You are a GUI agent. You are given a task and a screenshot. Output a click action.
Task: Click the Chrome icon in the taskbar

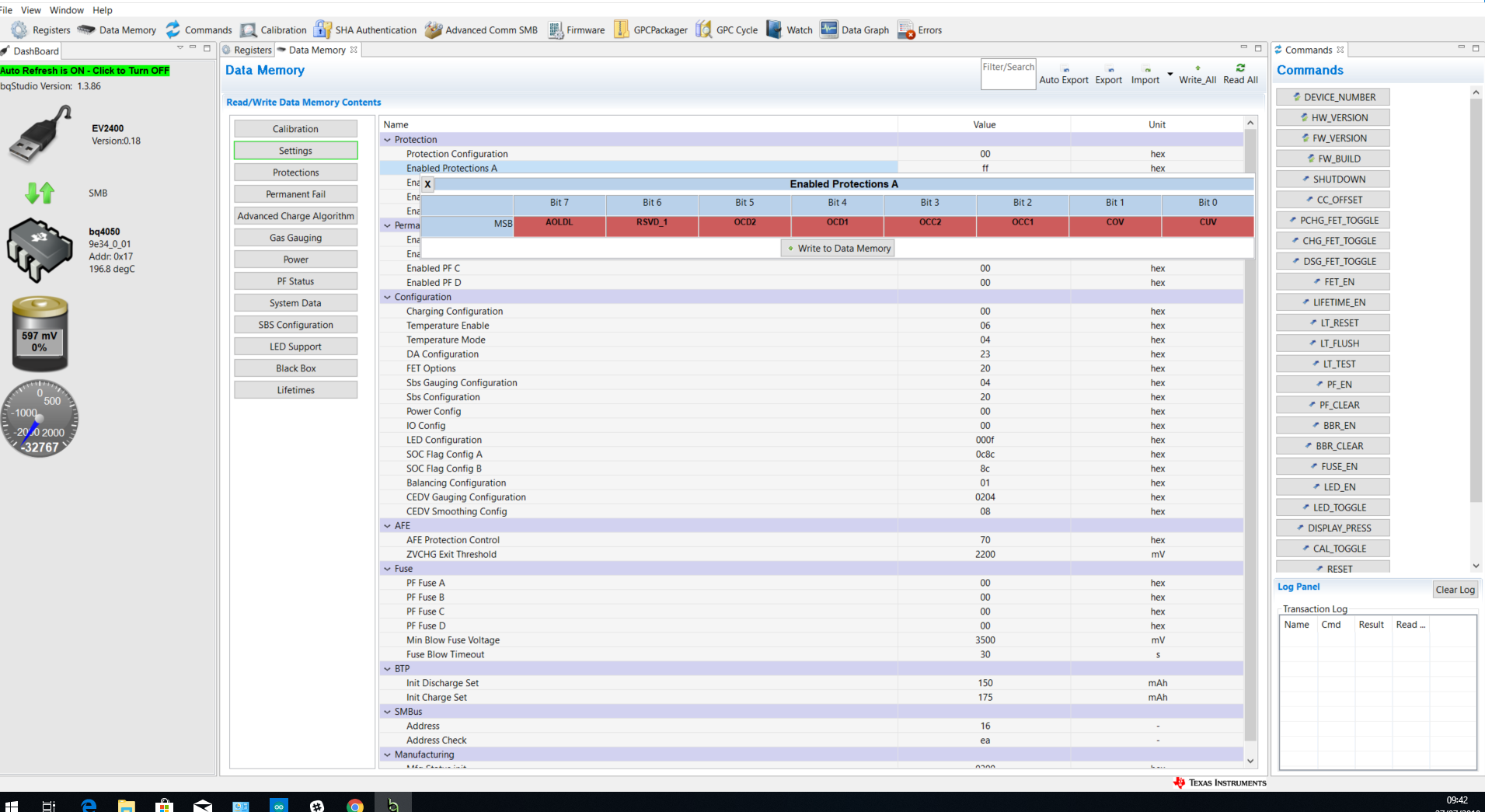354,806
